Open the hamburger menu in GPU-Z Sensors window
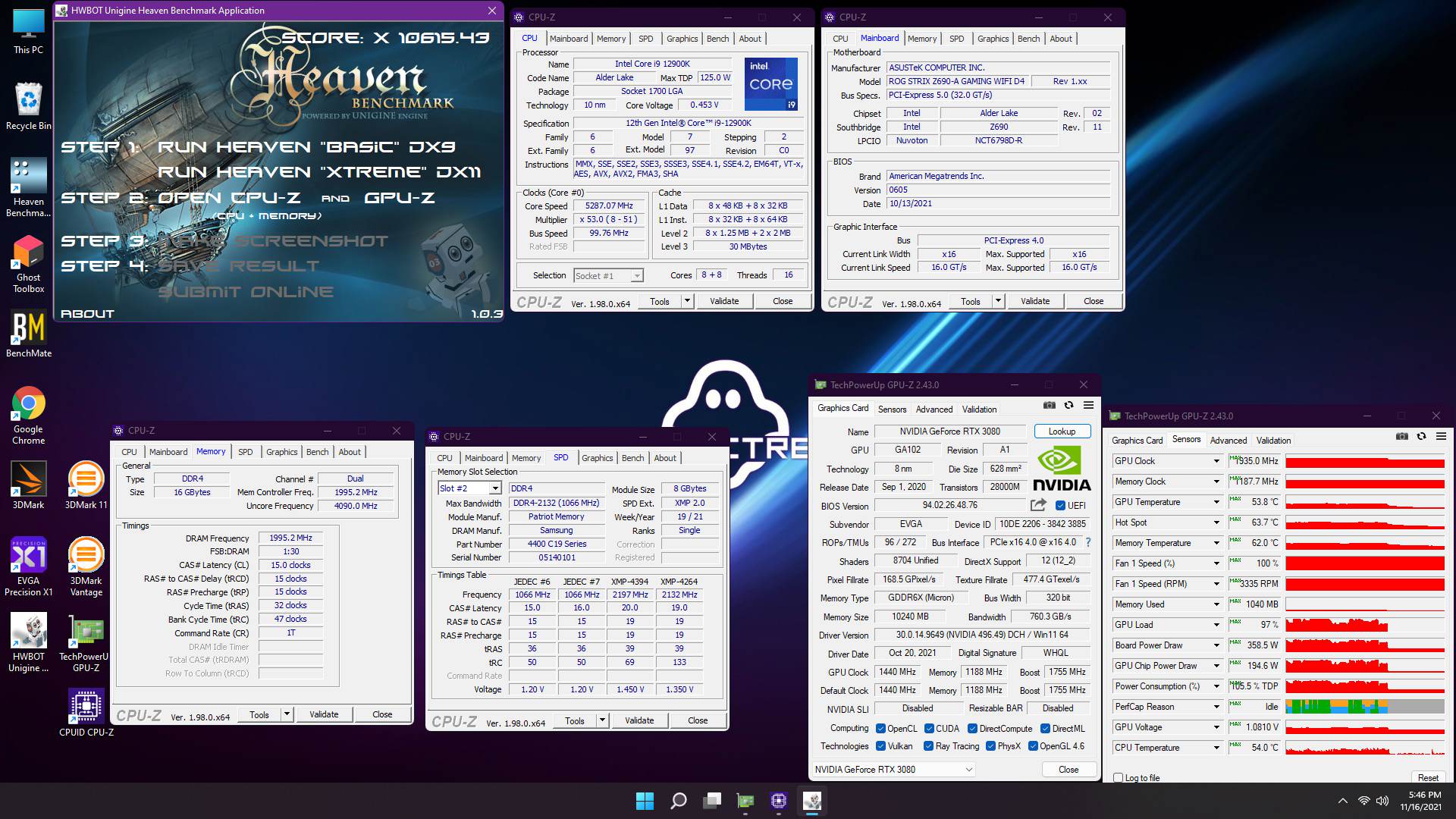Screen dimensions: 1456x819 coord(1441,437)
